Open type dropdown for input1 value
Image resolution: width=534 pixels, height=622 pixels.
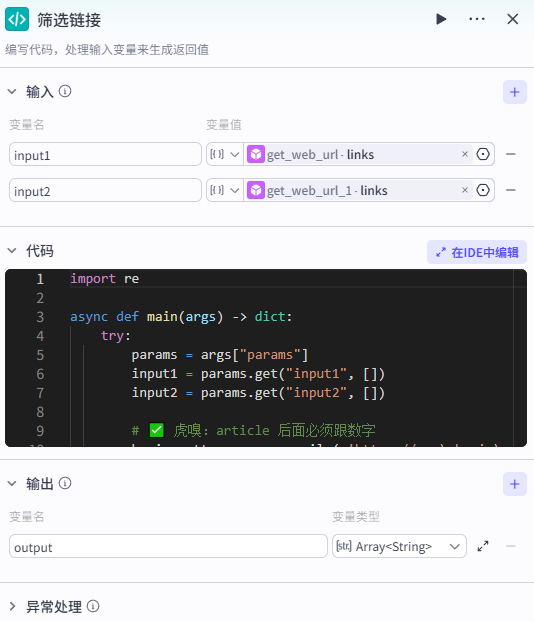(x=225, y=154)
